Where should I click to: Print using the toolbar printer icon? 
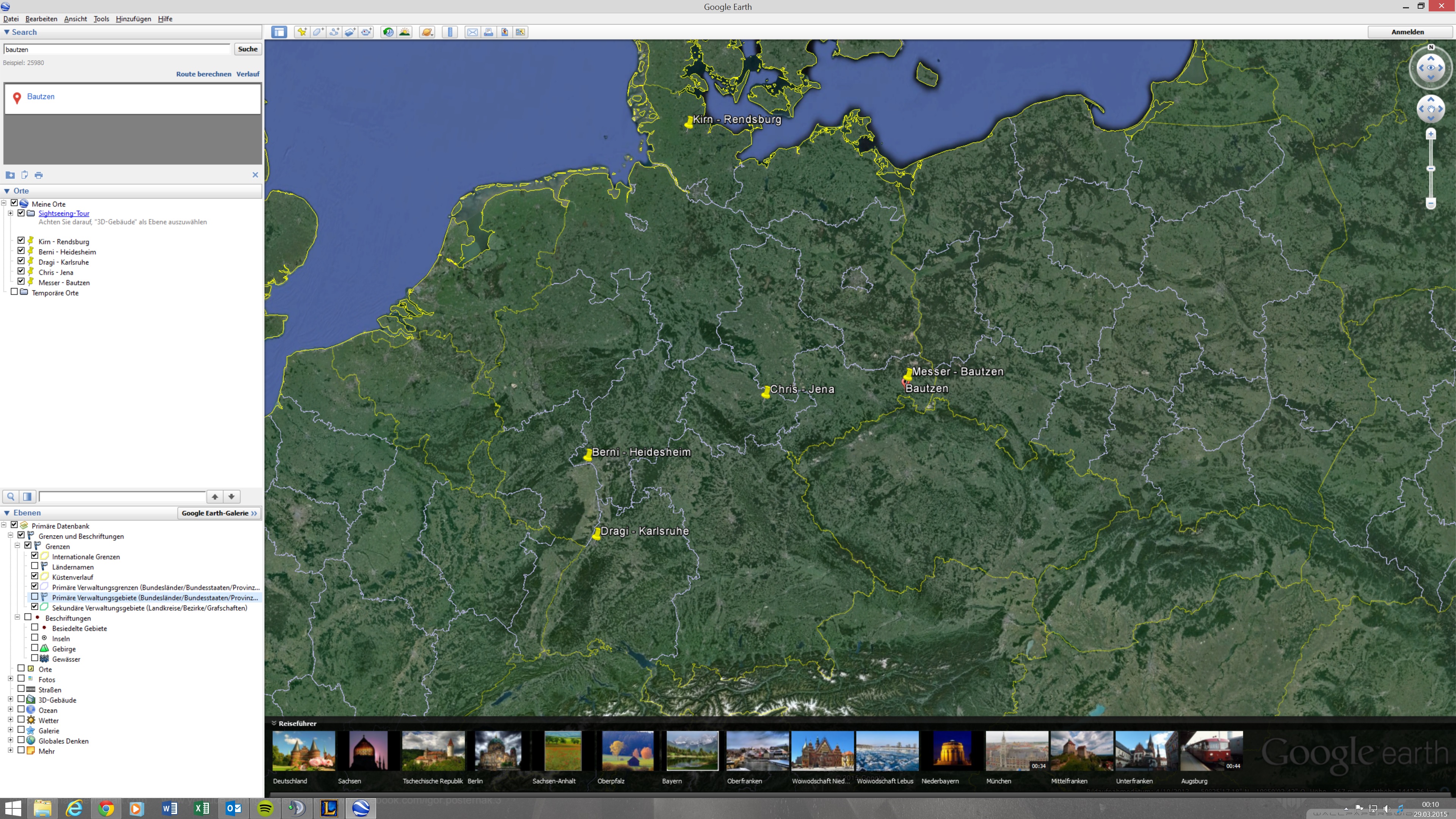(488, 32)
